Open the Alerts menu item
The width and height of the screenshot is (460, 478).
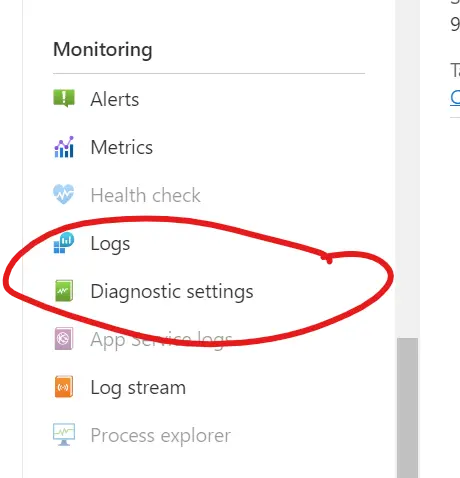pyautogui.click(x=115, y=99)
